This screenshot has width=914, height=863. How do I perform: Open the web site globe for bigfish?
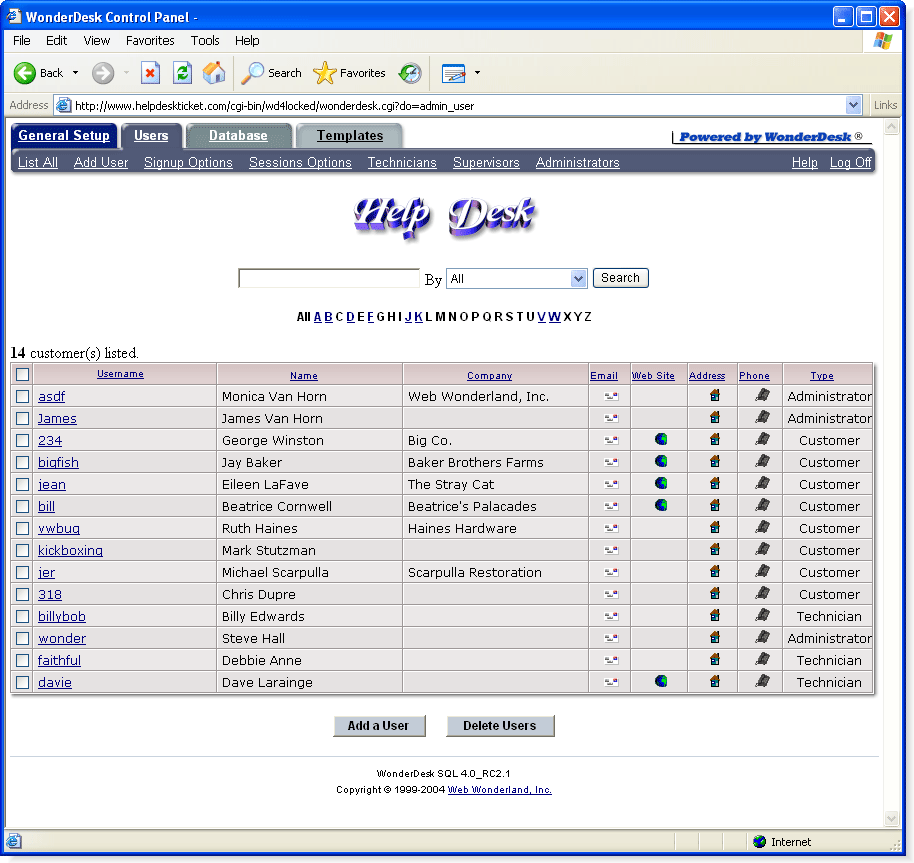660,462
